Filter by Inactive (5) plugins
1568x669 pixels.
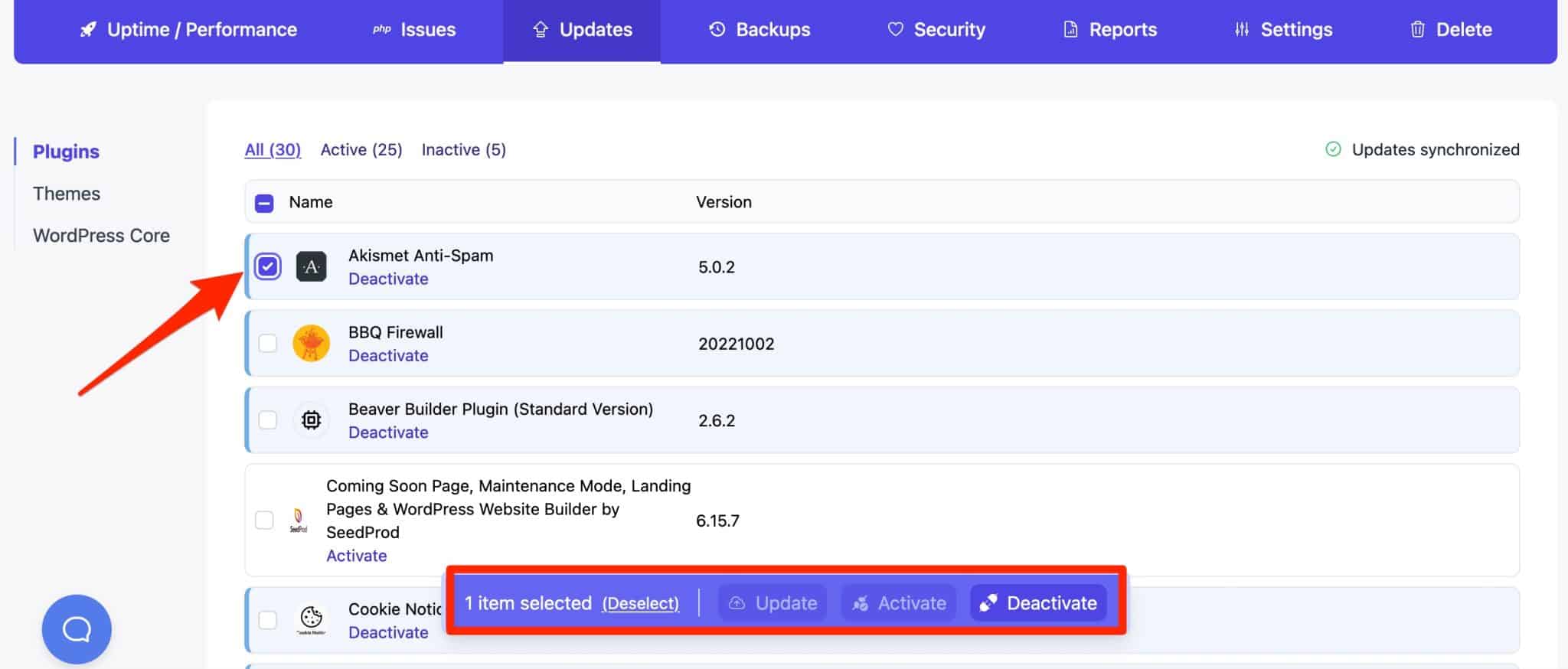tap(464, 149)
